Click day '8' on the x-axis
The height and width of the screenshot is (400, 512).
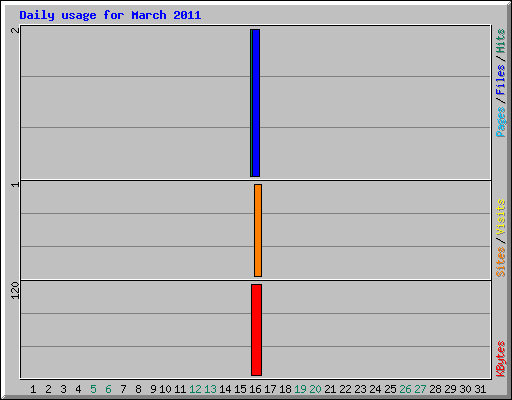tap(138, 389)
